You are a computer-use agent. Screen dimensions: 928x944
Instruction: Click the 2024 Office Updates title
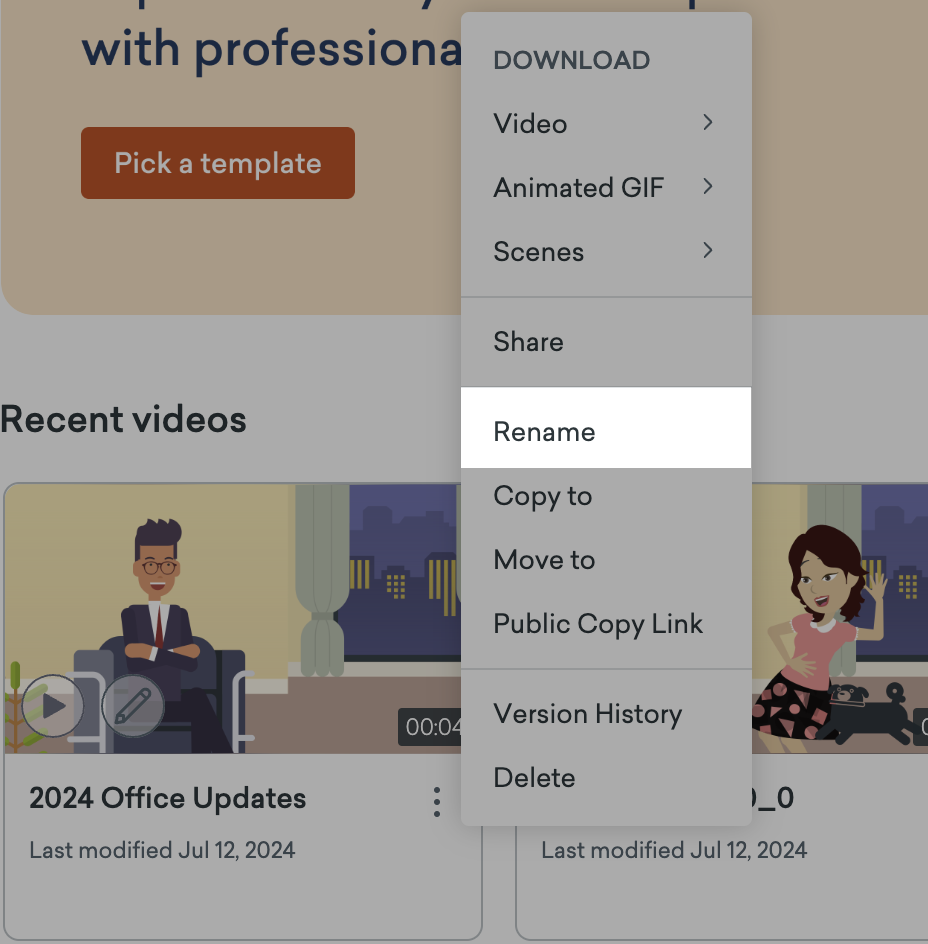168,799
